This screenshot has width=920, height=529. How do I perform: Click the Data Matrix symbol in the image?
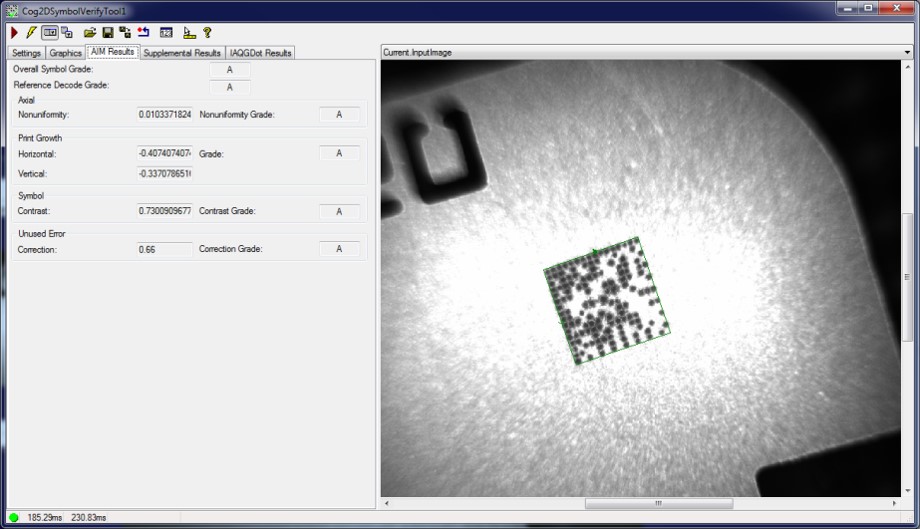(607, 300)
